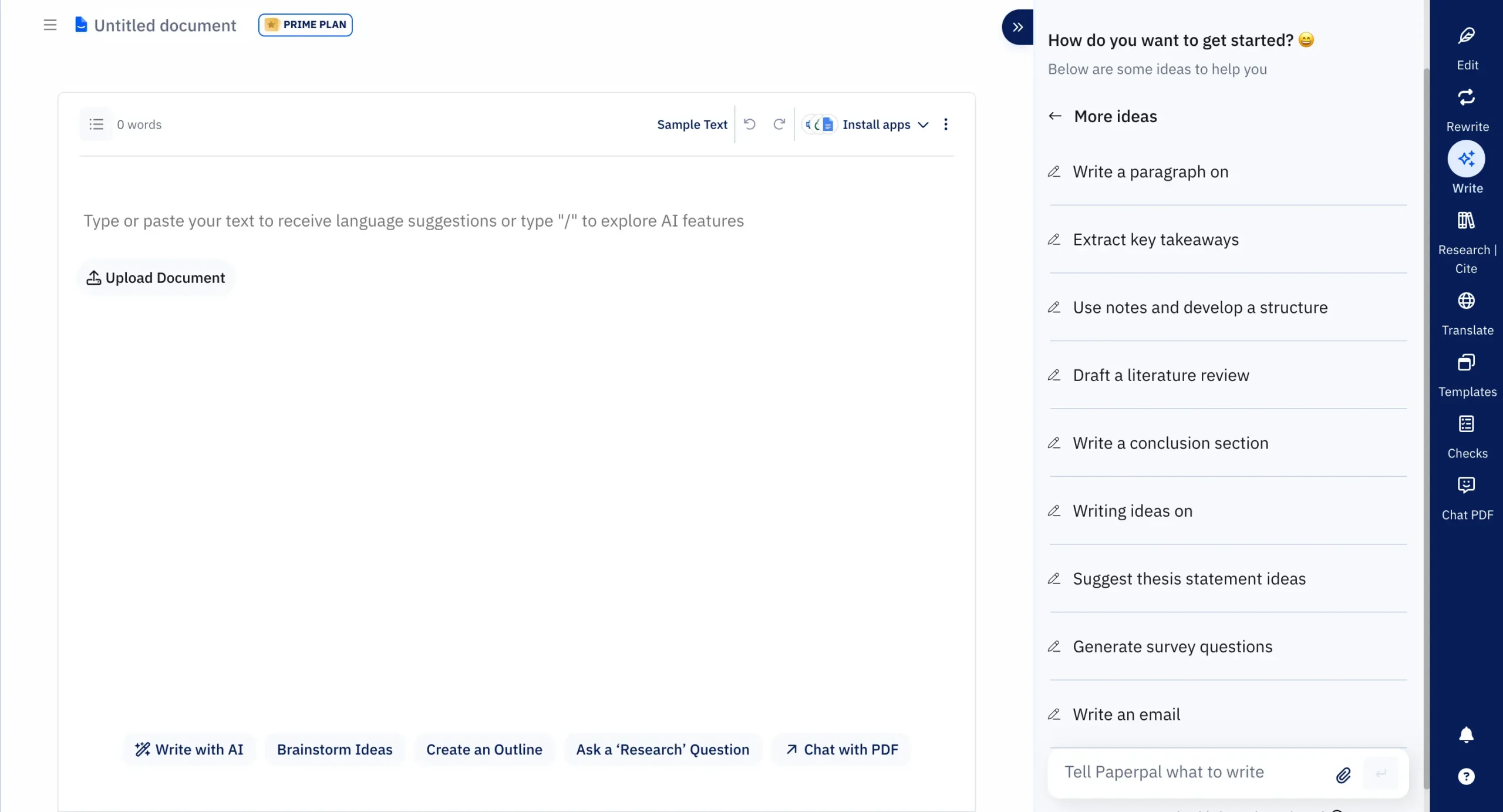Select Brainstorm Ideas chip
Screen dimensions: 1503x812
pos(335,749)
